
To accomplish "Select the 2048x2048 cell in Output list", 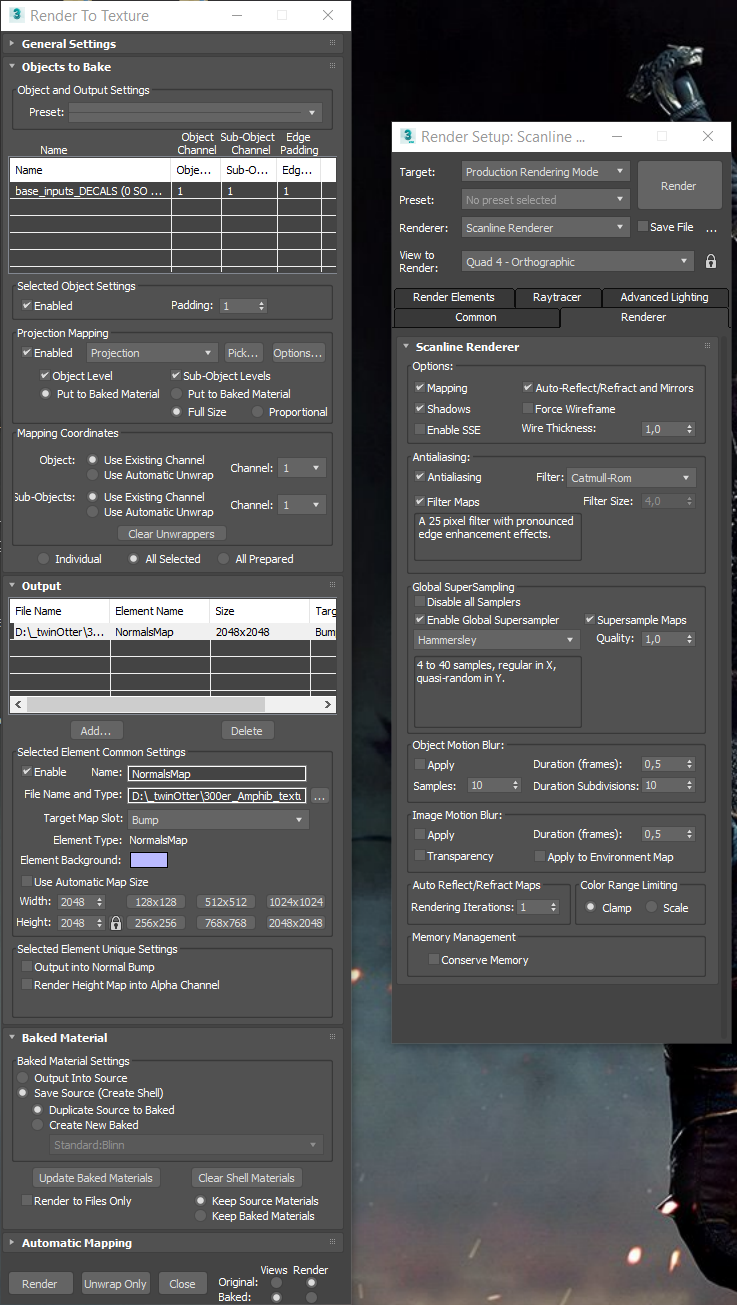I will click(260, 632).
